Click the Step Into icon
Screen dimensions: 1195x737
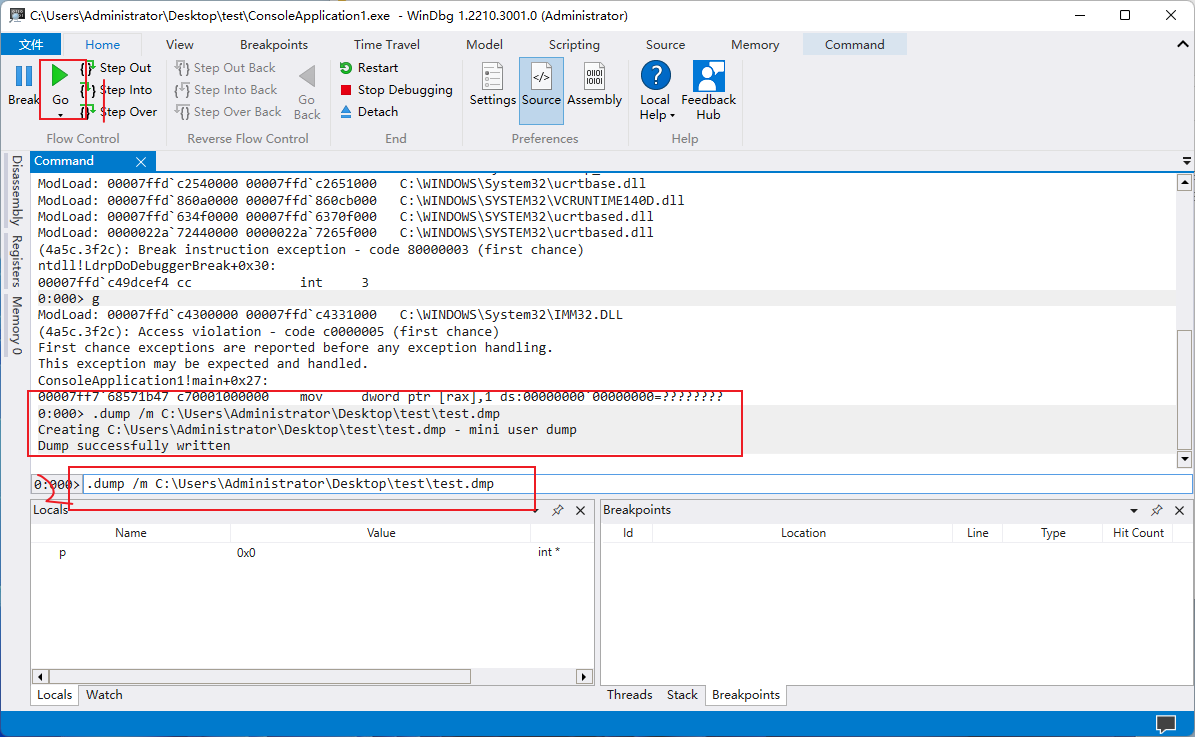click(87, 90)
